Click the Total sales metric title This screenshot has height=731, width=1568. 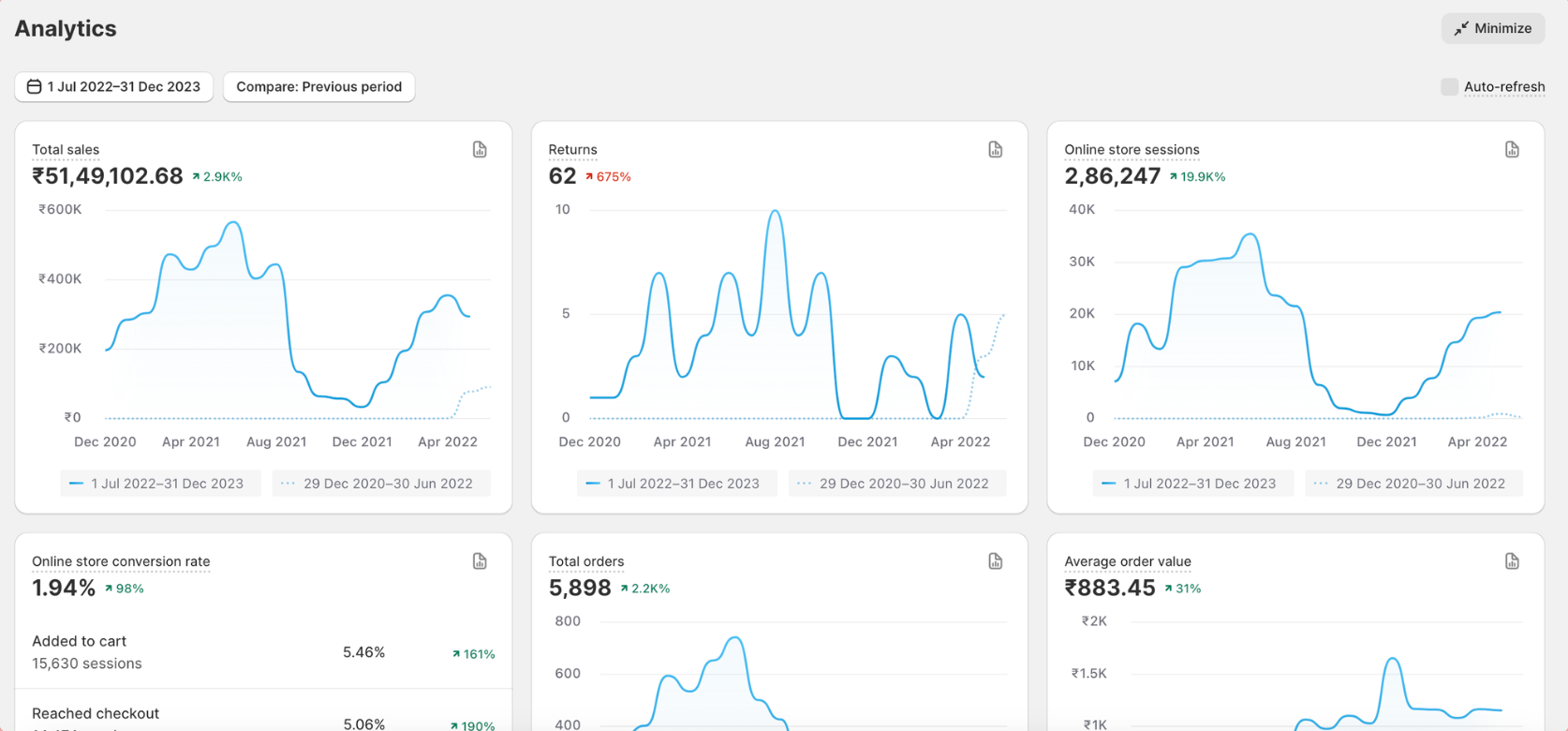pyautogui.click(x=66, y=150)
